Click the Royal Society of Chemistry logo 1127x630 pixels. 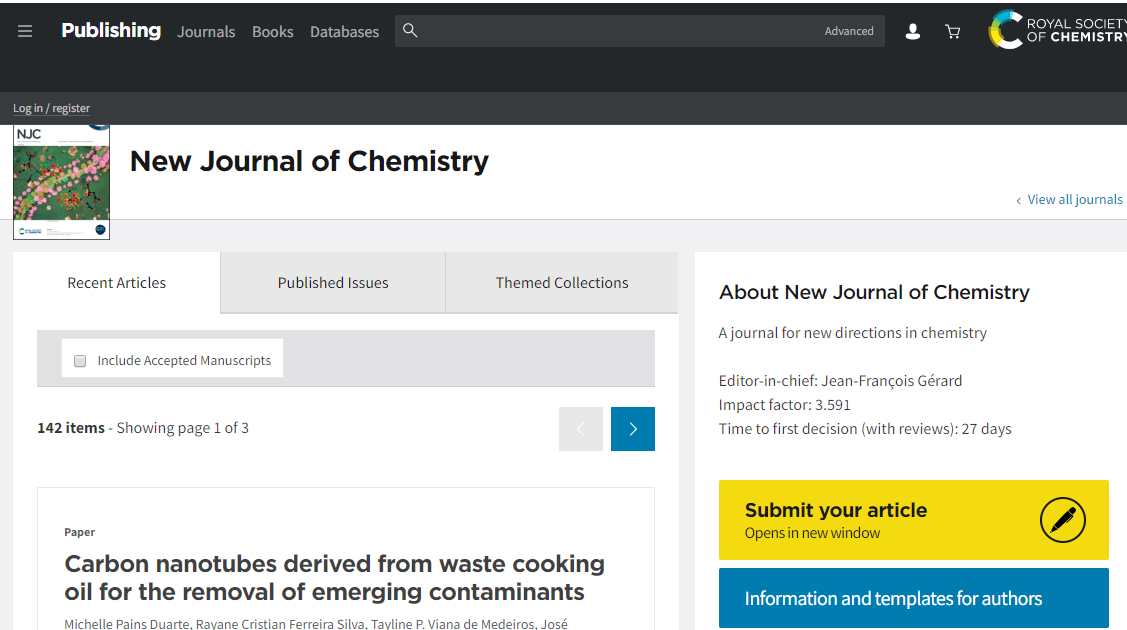(1057, 30)
